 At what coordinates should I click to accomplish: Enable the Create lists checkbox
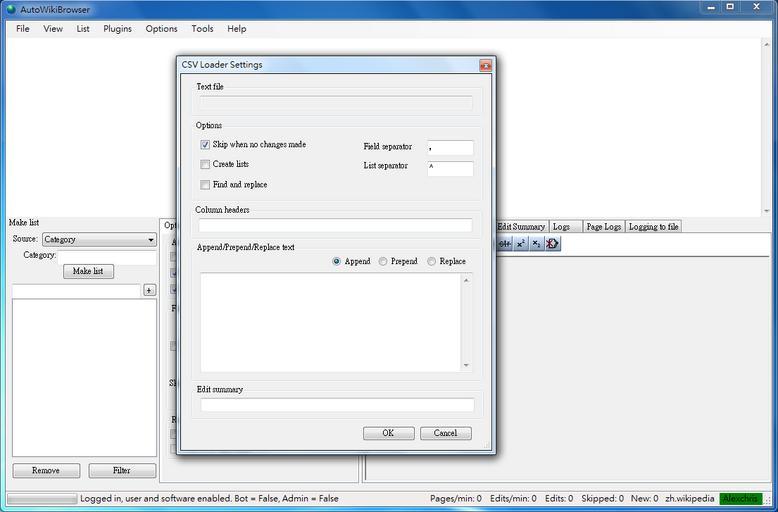click(x=205, y=165)
